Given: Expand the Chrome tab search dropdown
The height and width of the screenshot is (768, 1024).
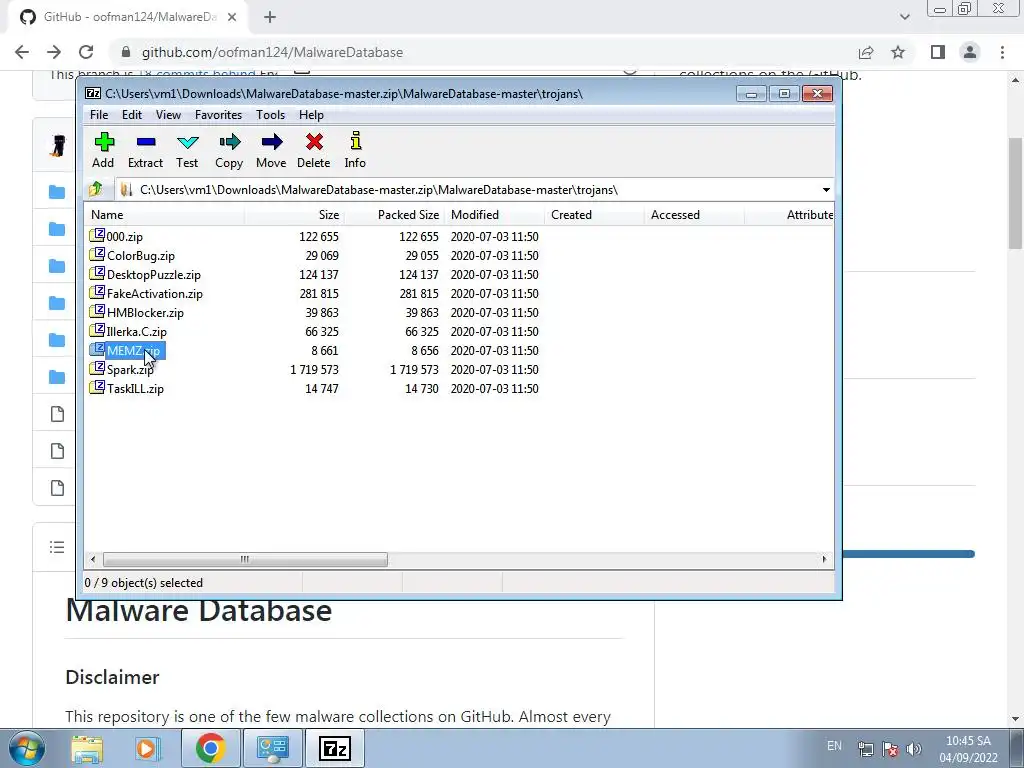Looking at the screenshot, I should coord(904,18).
